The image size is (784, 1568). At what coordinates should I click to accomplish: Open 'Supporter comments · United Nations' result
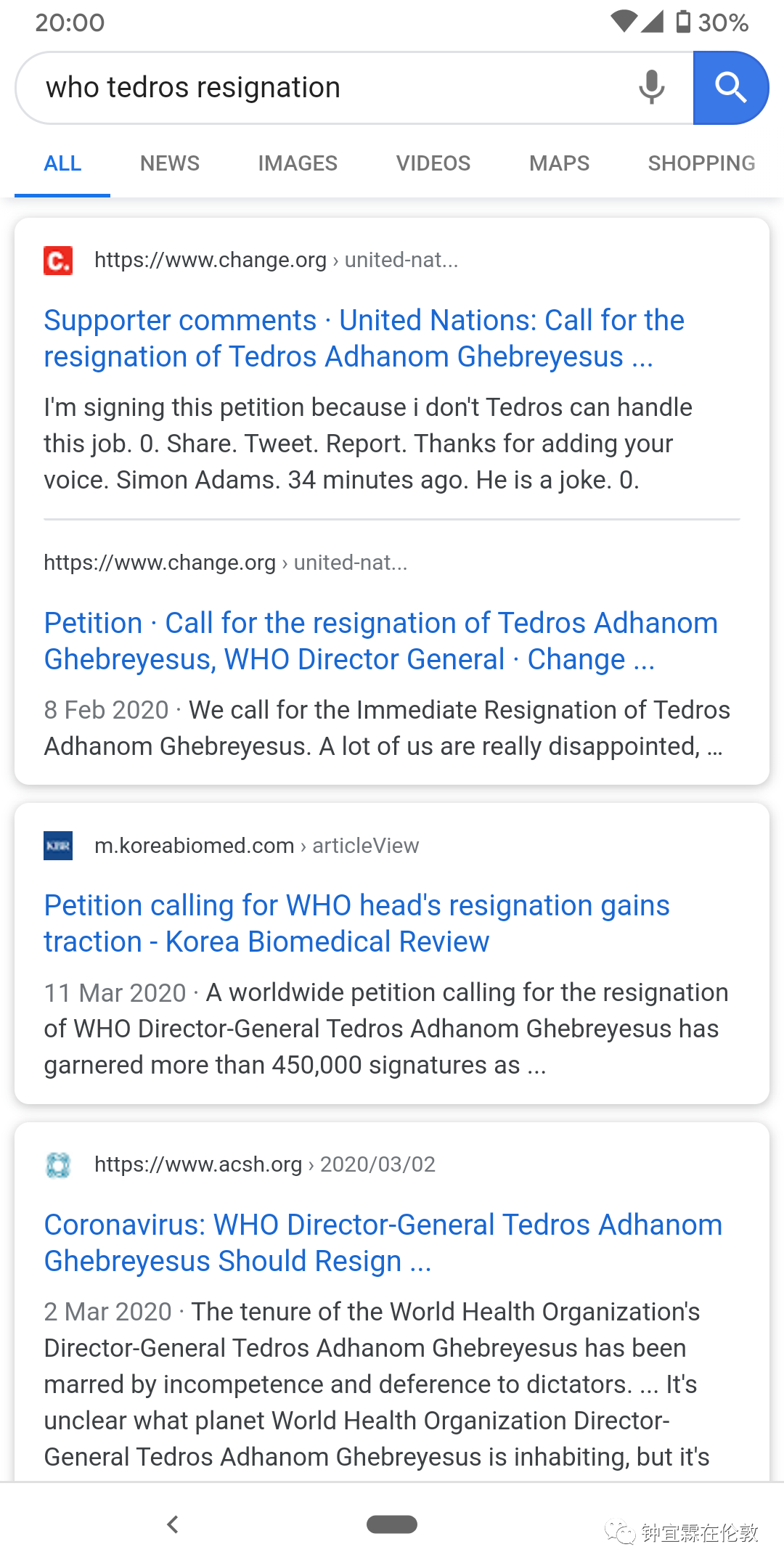coord(364,338)
